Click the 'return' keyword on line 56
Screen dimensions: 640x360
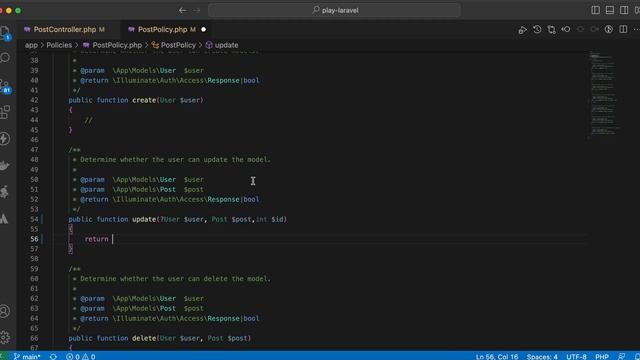click(96, 239)
